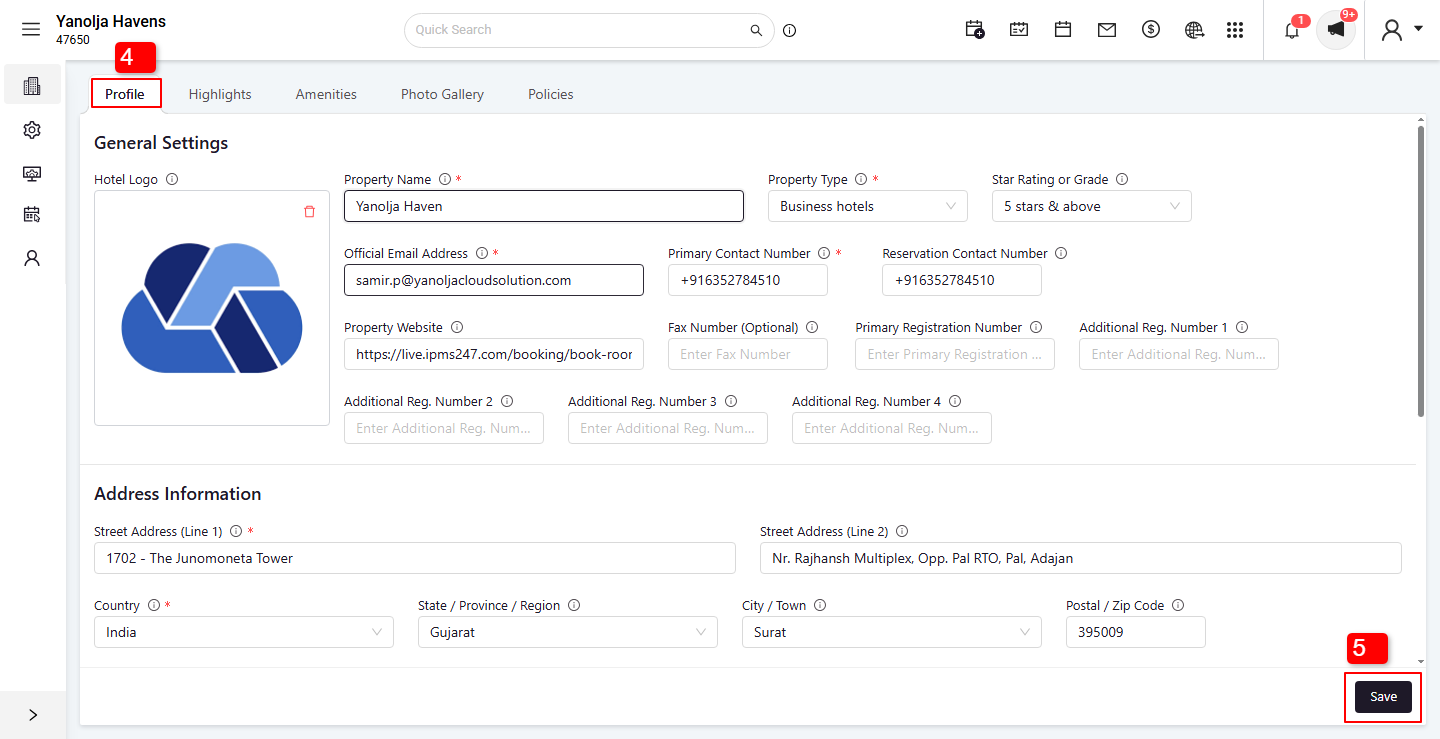Open the Property Type dropdown
This screenshot has width=1440, height=739.
868,206
